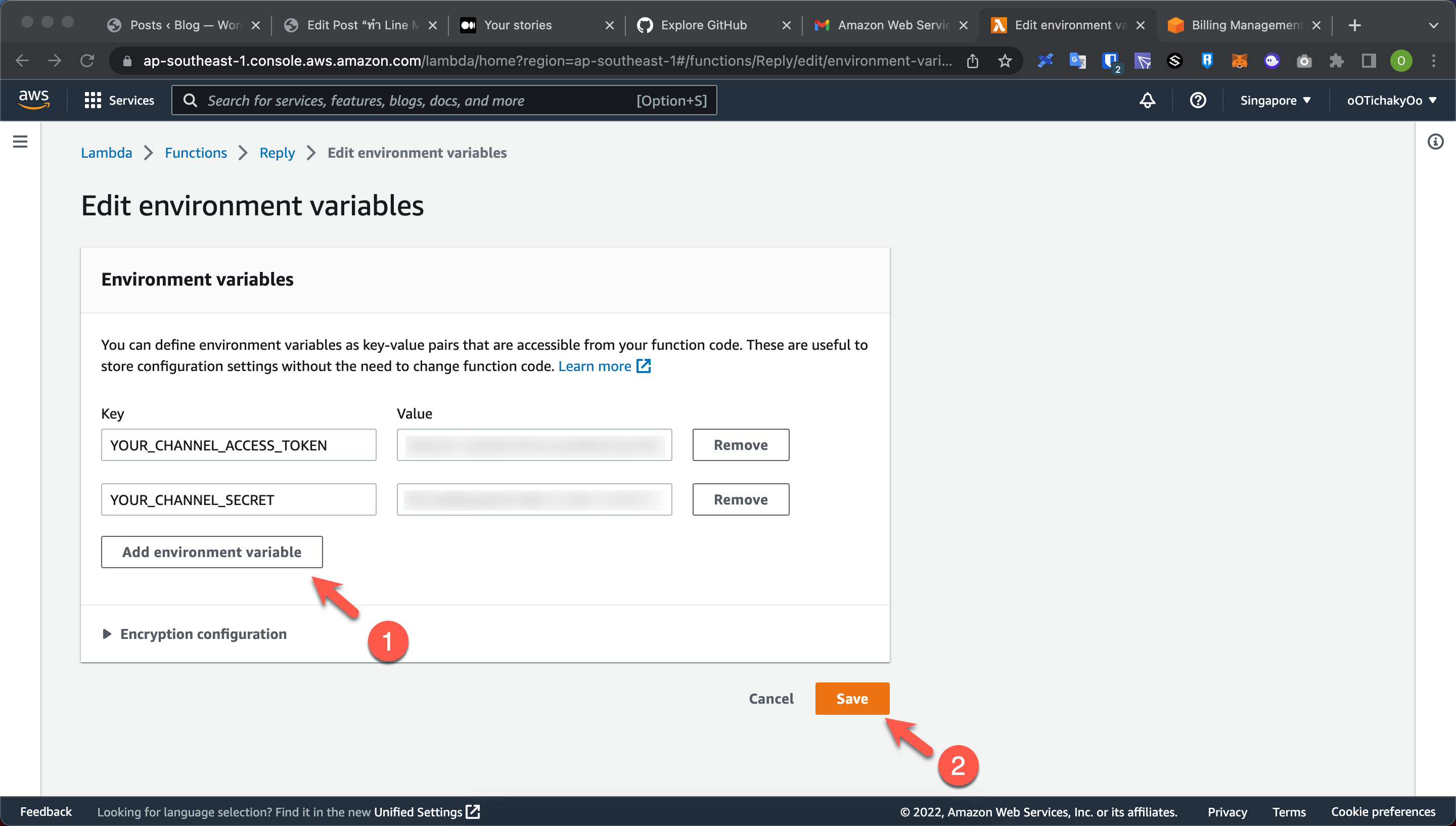Open the Learn more link

(x=595, y=366)
